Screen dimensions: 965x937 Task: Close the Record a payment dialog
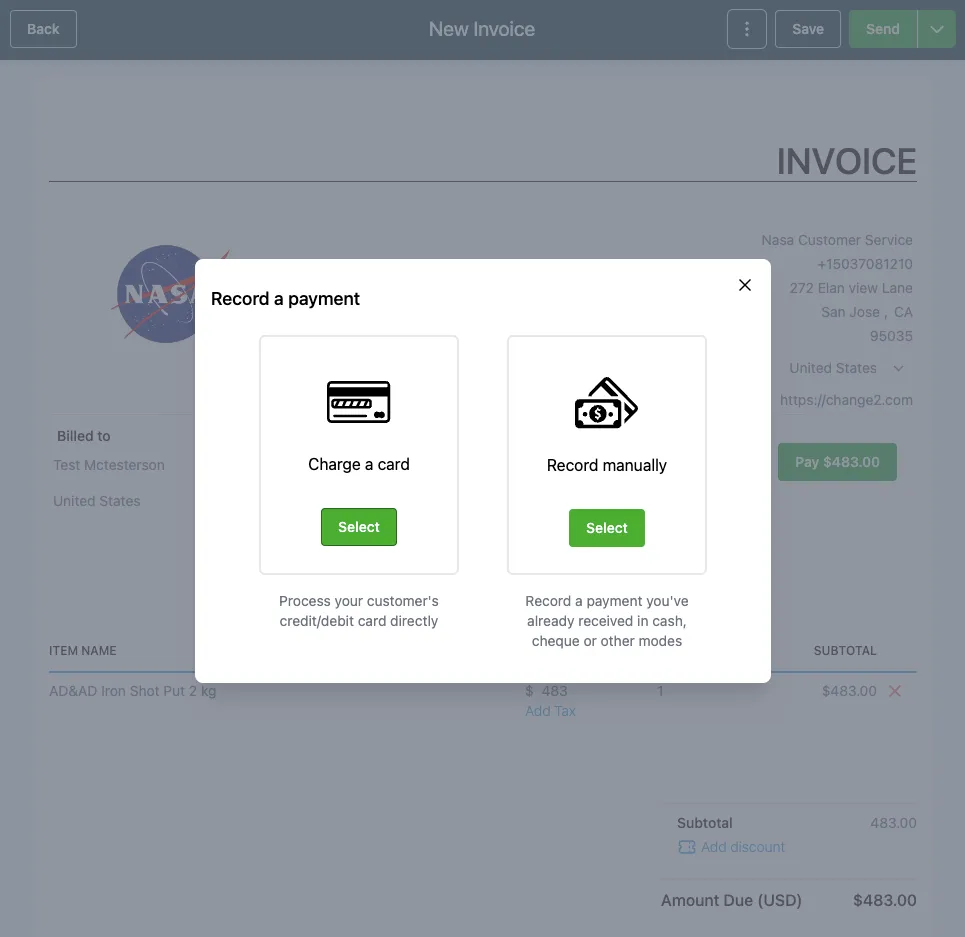pos(745,285)
